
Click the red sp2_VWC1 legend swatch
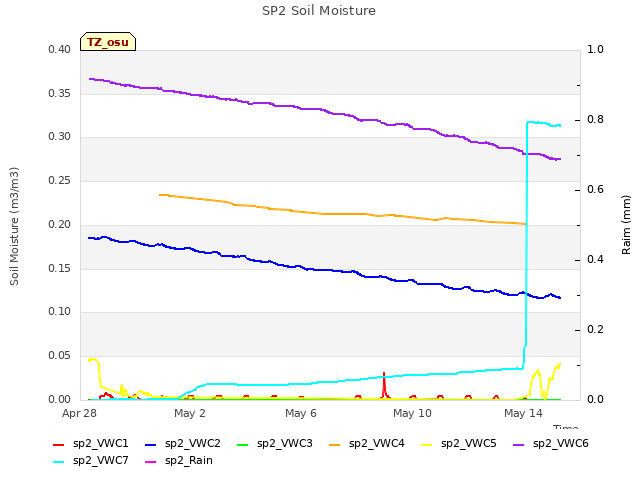[59, 445]
